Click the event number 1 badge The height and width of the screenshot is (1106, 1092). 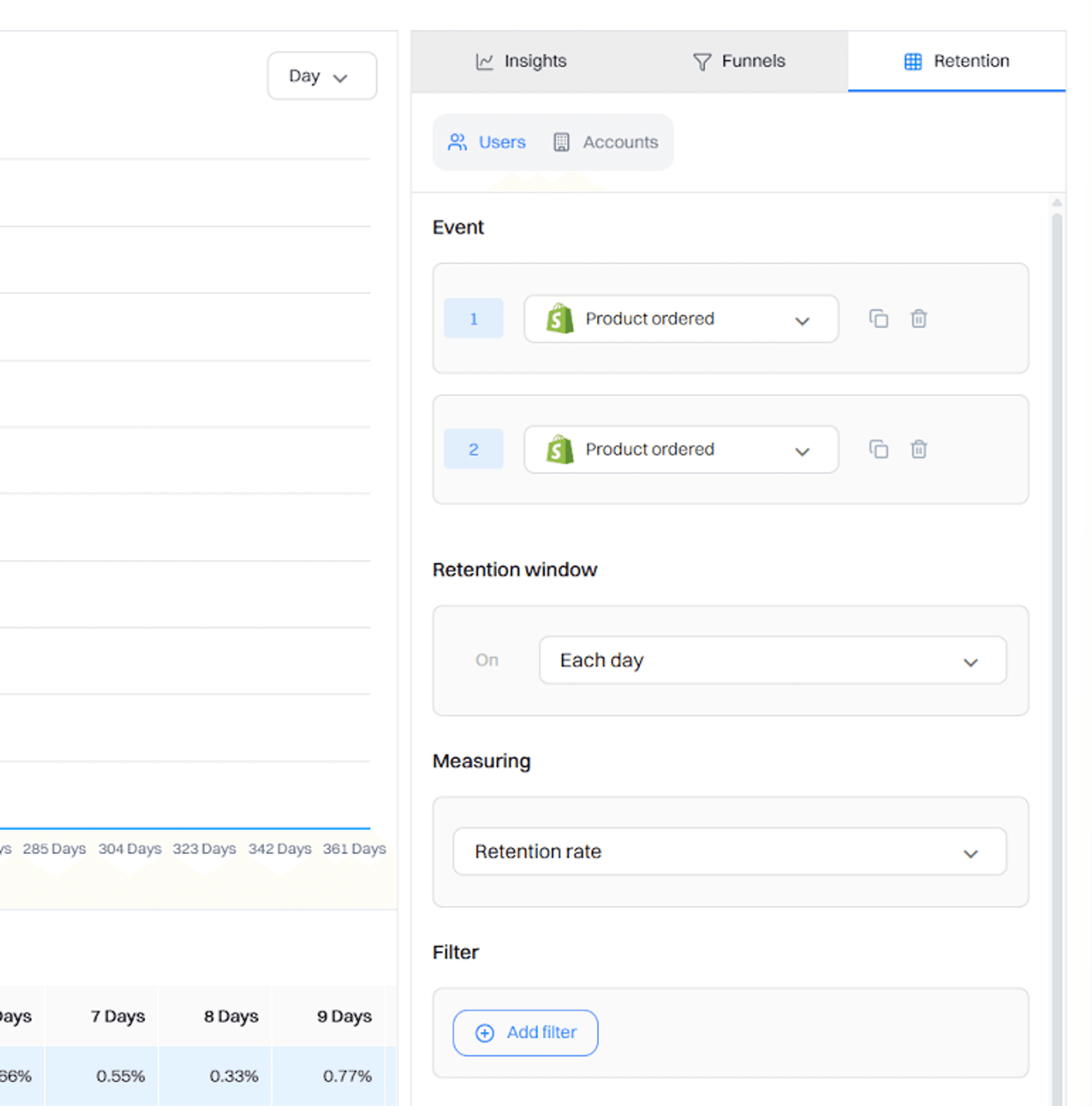(473, 318)
